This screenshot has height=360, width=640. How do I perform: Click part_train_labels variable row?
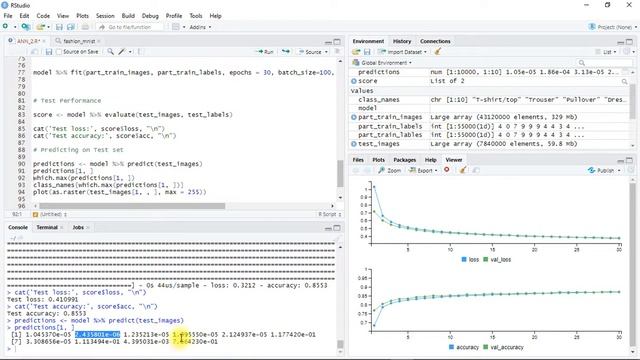click(x=490, y=126)
